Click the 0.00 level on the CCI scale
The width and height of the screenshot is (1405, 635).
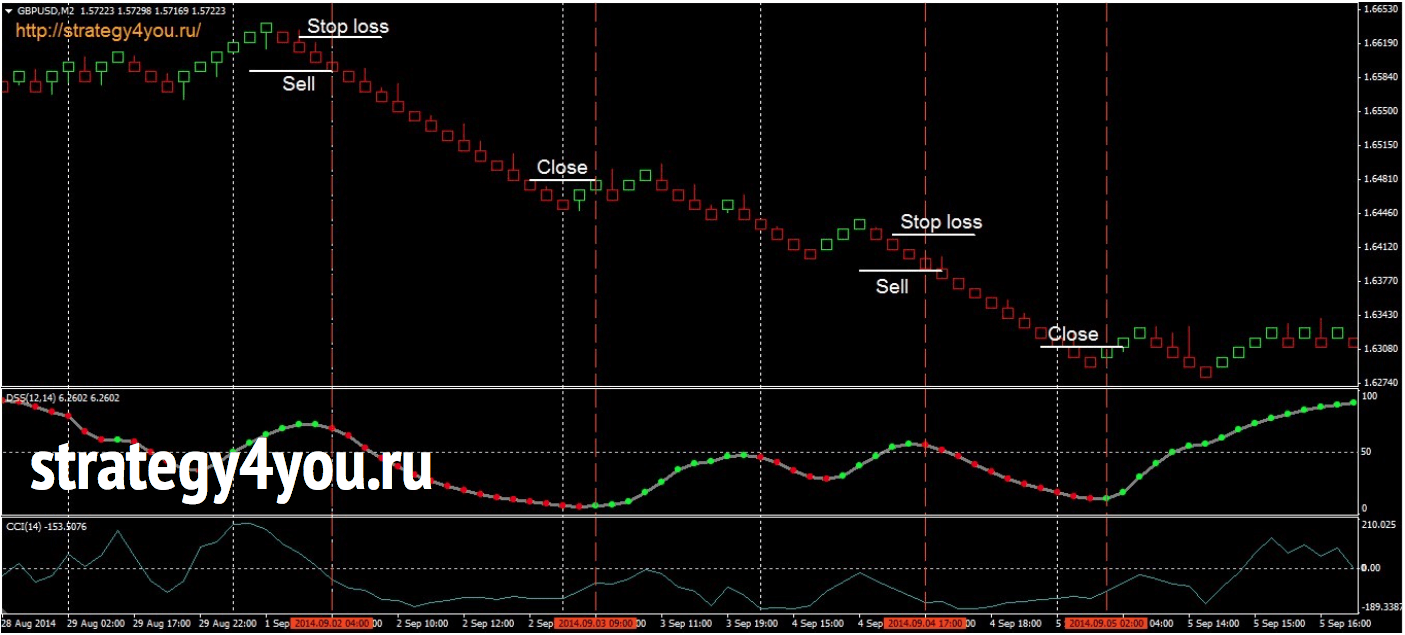click(x=1373, y=568)
